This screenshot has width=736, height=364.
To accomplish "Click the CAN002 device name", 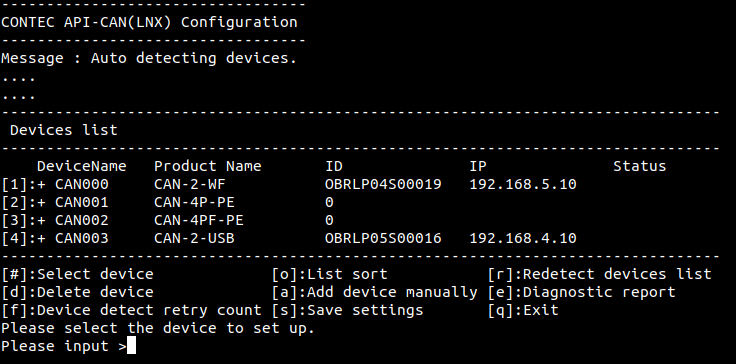I will [82, 220].
